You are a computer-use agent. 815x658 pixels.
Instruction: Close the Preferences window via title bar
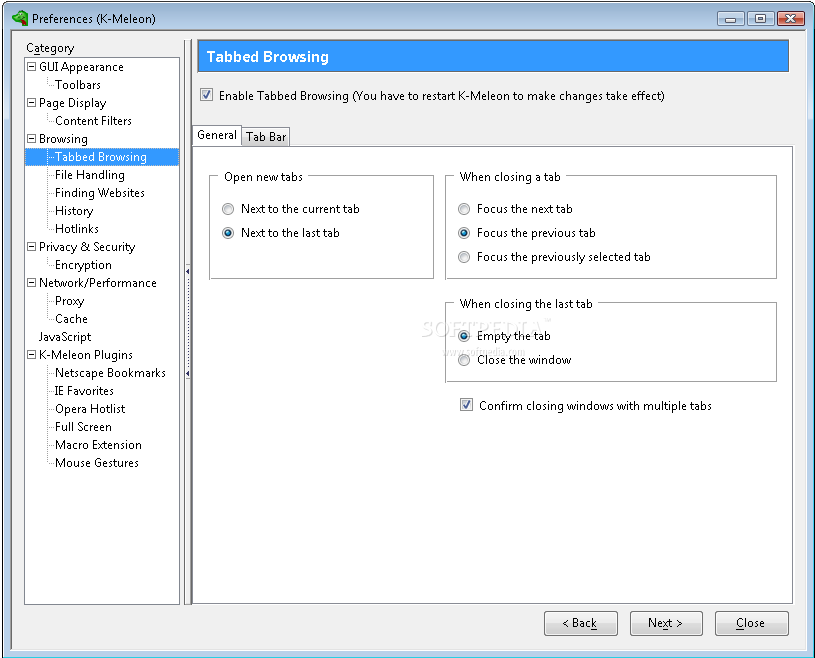click(791, 19)
